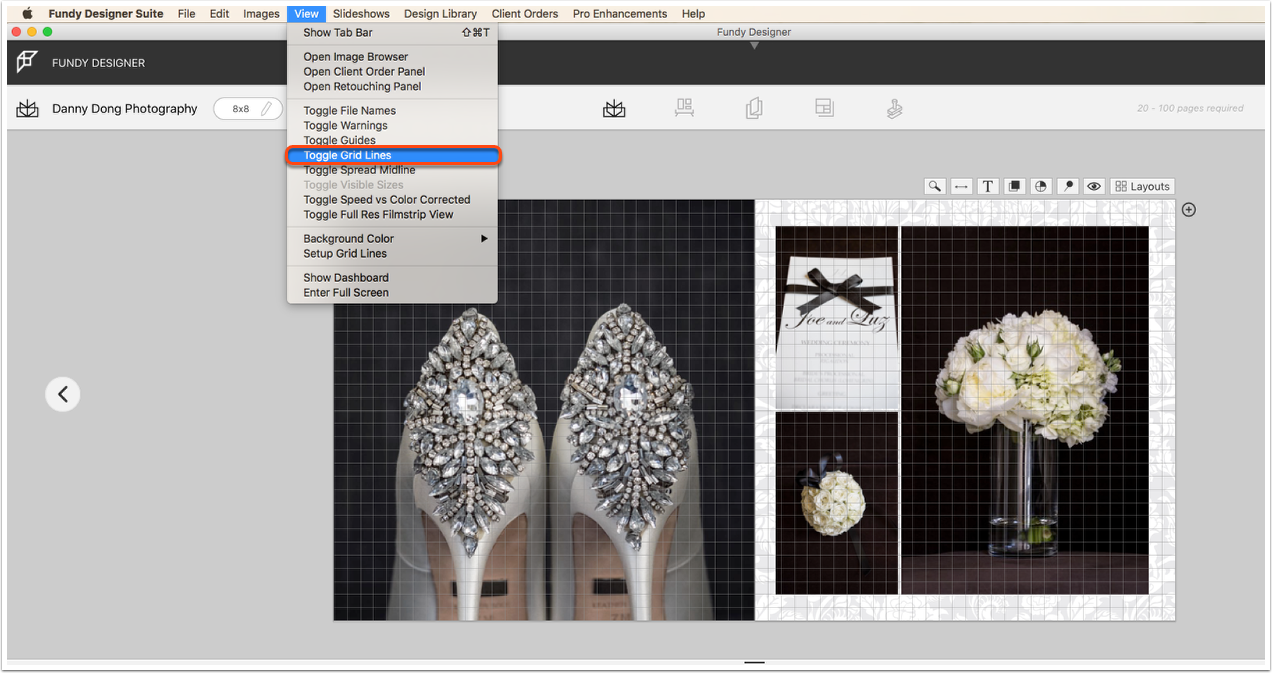Click the circled plus to add spread
This screenshot has width=1272, height=673.
point(1188,209)
